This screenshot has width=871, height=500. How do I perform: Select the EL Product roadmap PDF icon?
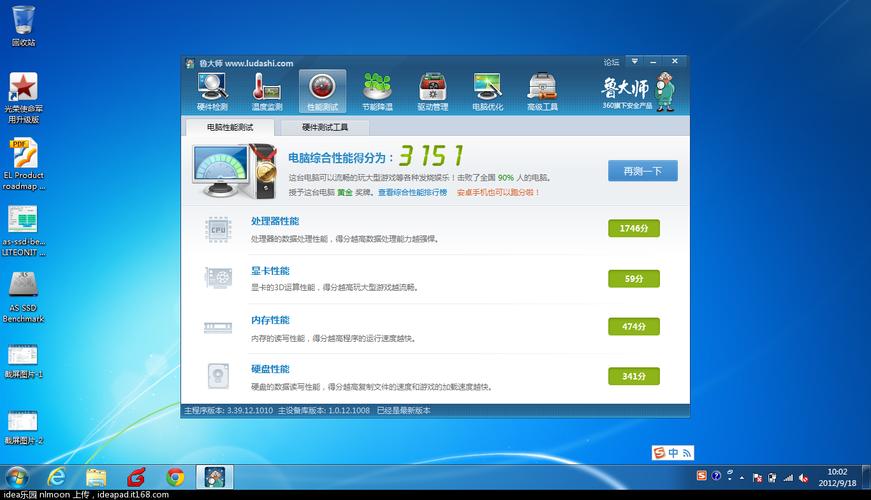click(x=23, y=164)
